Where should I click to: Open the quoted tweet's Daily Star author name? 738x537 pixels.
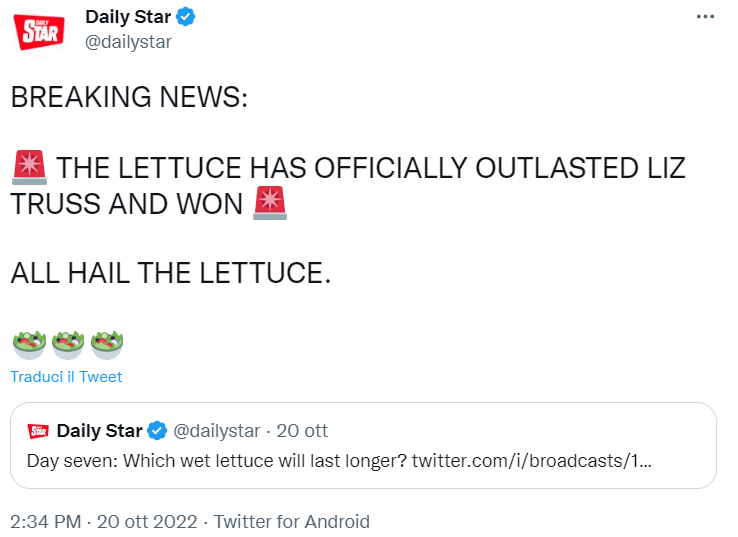100,431
